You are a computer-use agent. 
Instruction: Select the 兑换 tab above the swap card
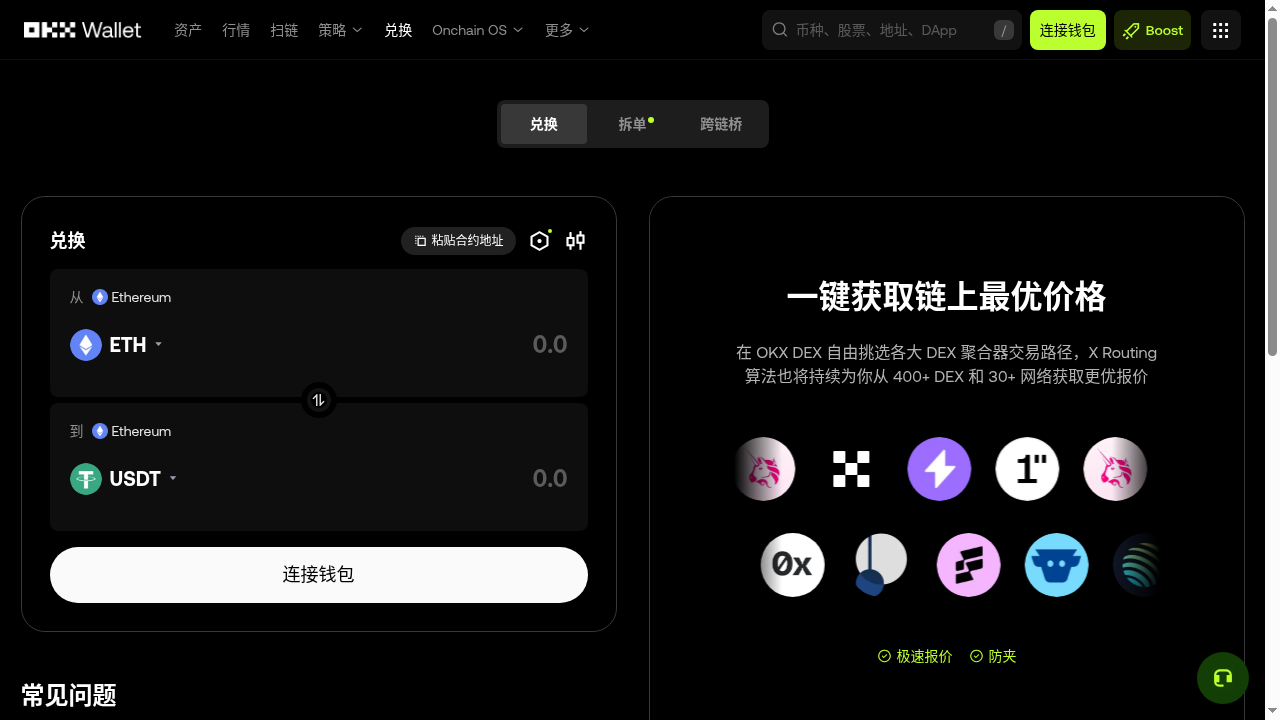tap(544, 124)
